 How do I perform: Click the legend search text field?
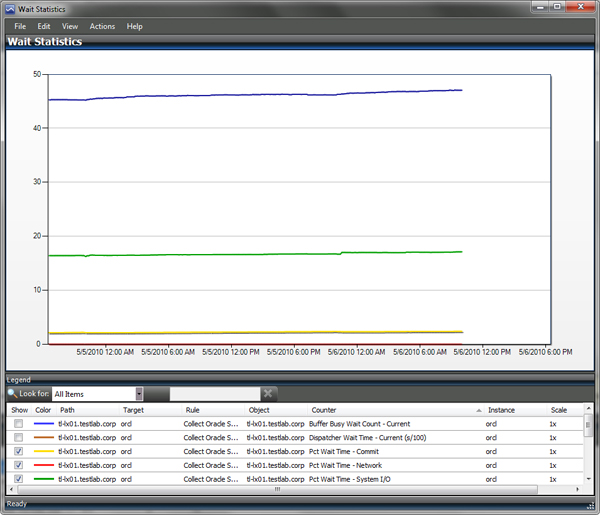[x=214, y=394]
